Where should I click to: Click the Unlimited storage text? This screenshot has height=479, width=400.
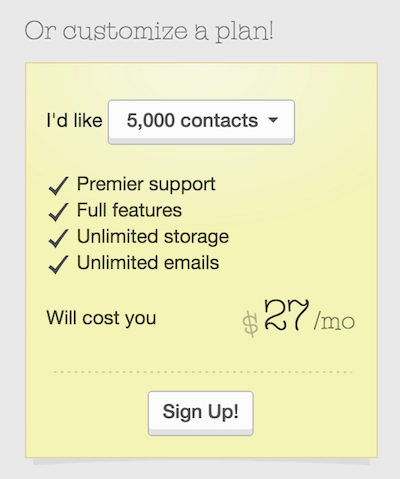click(153, 237)
